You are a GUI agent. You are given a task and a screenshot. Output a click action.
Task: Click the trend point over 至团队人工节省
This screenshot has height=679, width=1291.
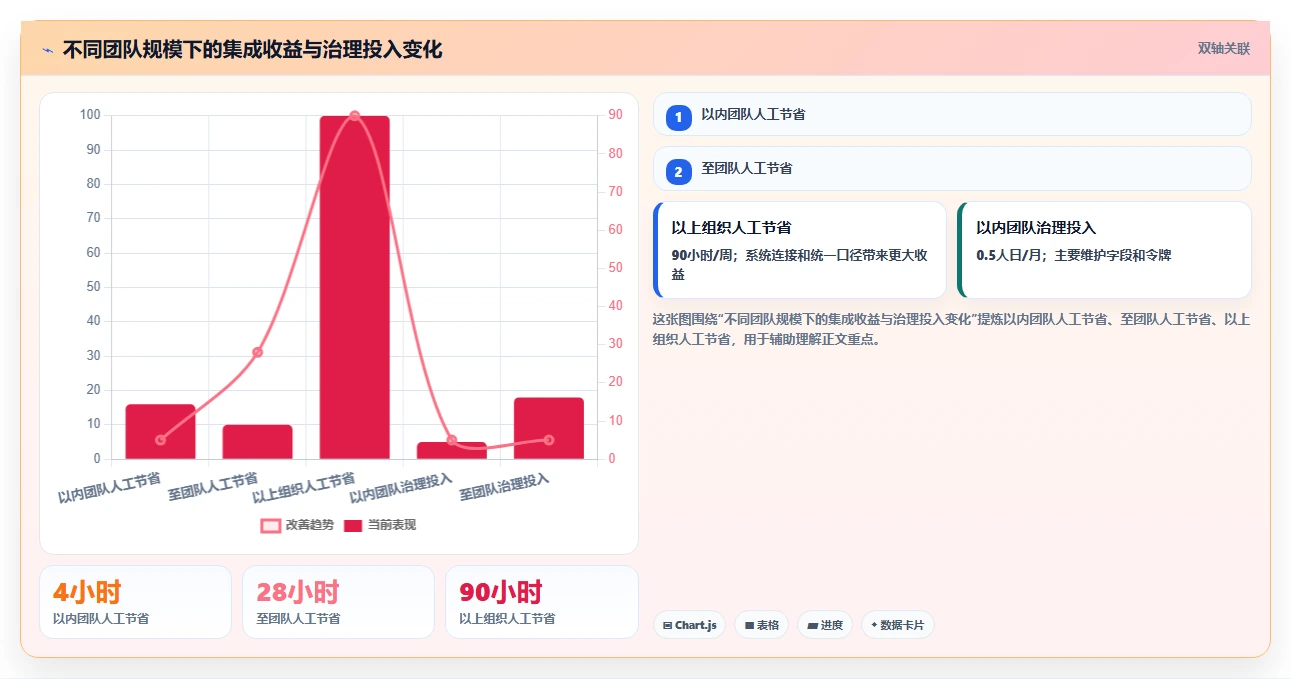click(257, 352)
